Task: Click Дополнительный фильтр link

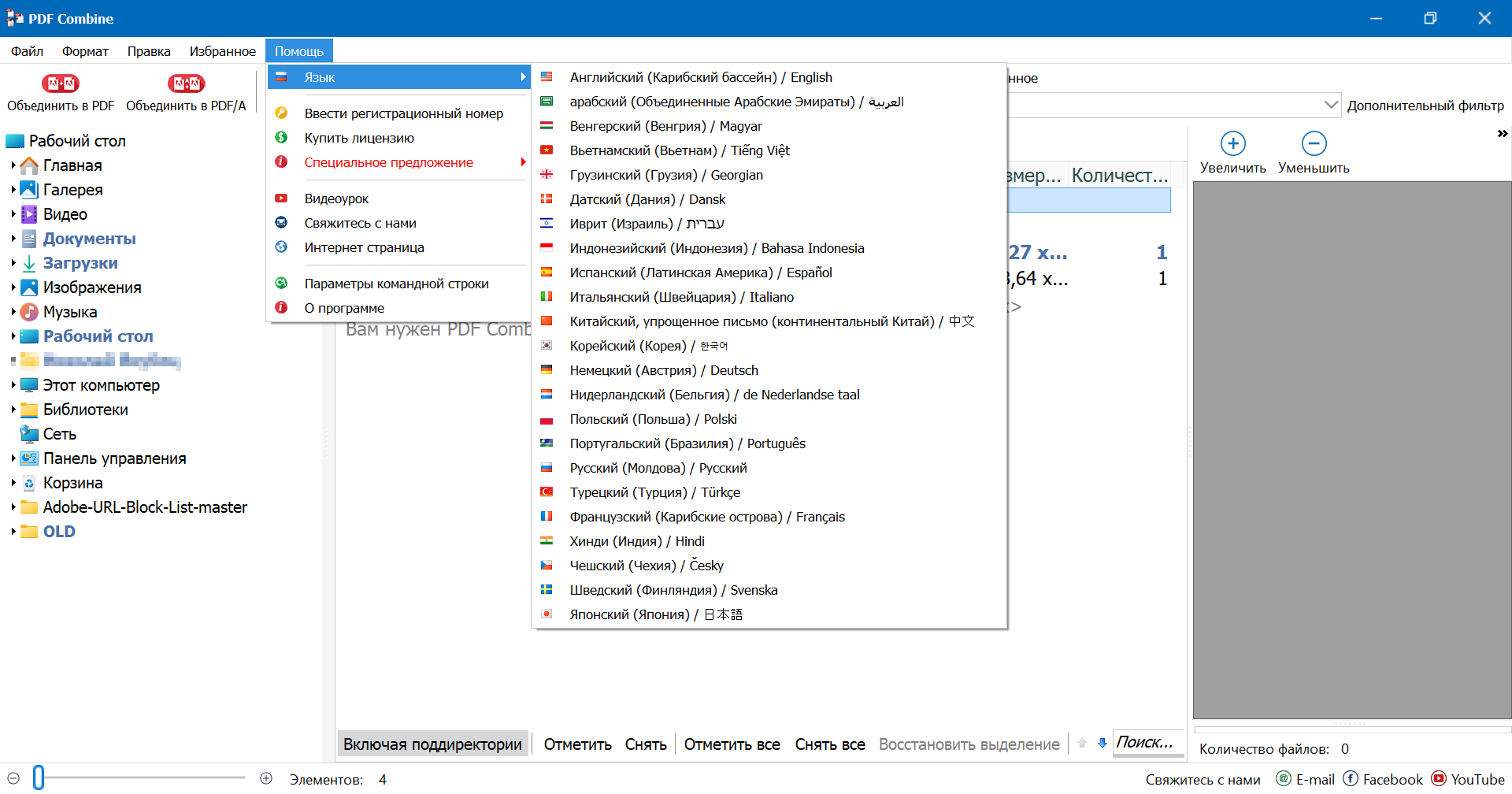Action: (x=1425, y=106)
